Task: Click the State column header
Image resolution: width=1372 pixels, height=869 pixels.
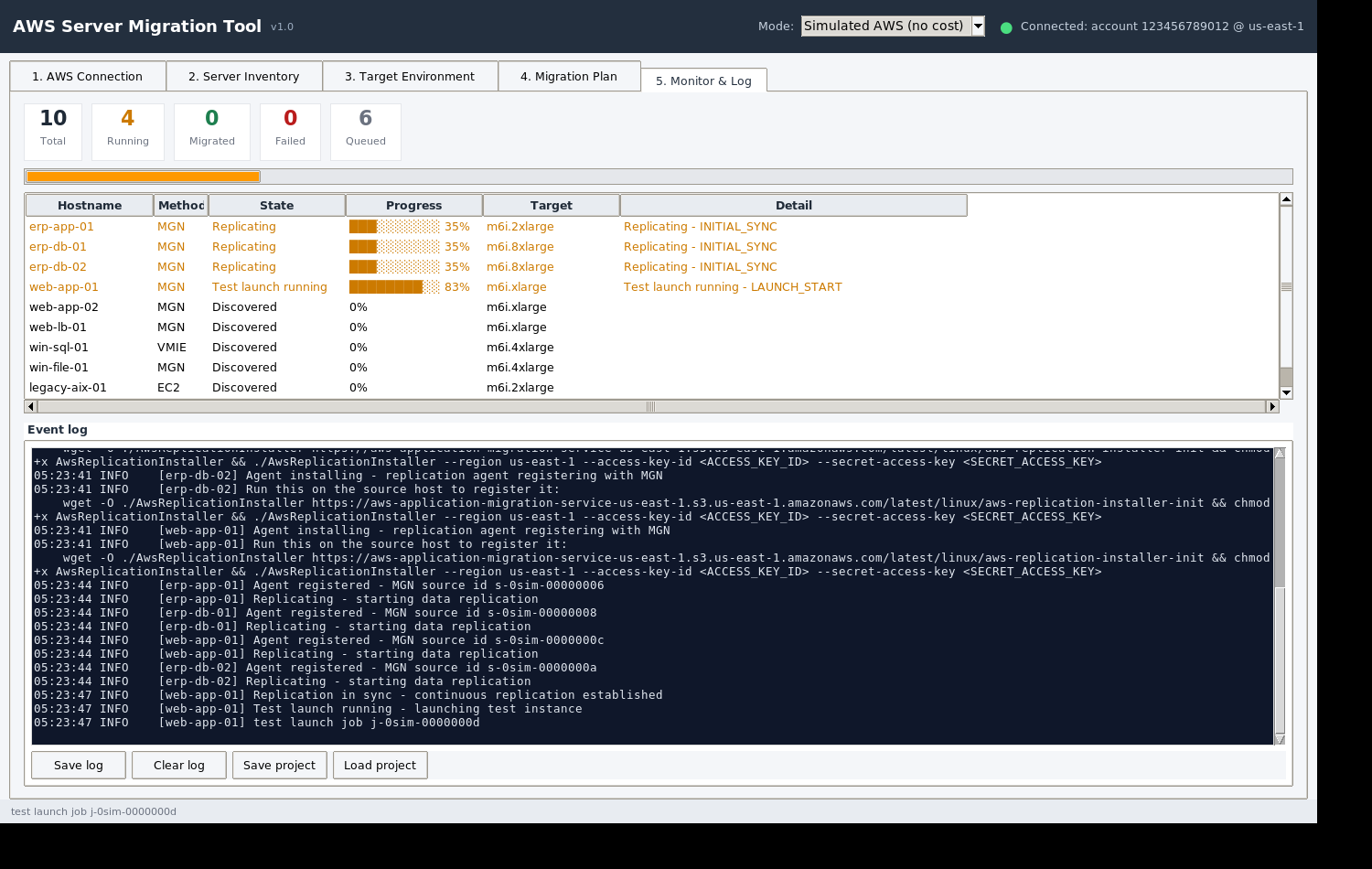Action: [x=277, y=205]
